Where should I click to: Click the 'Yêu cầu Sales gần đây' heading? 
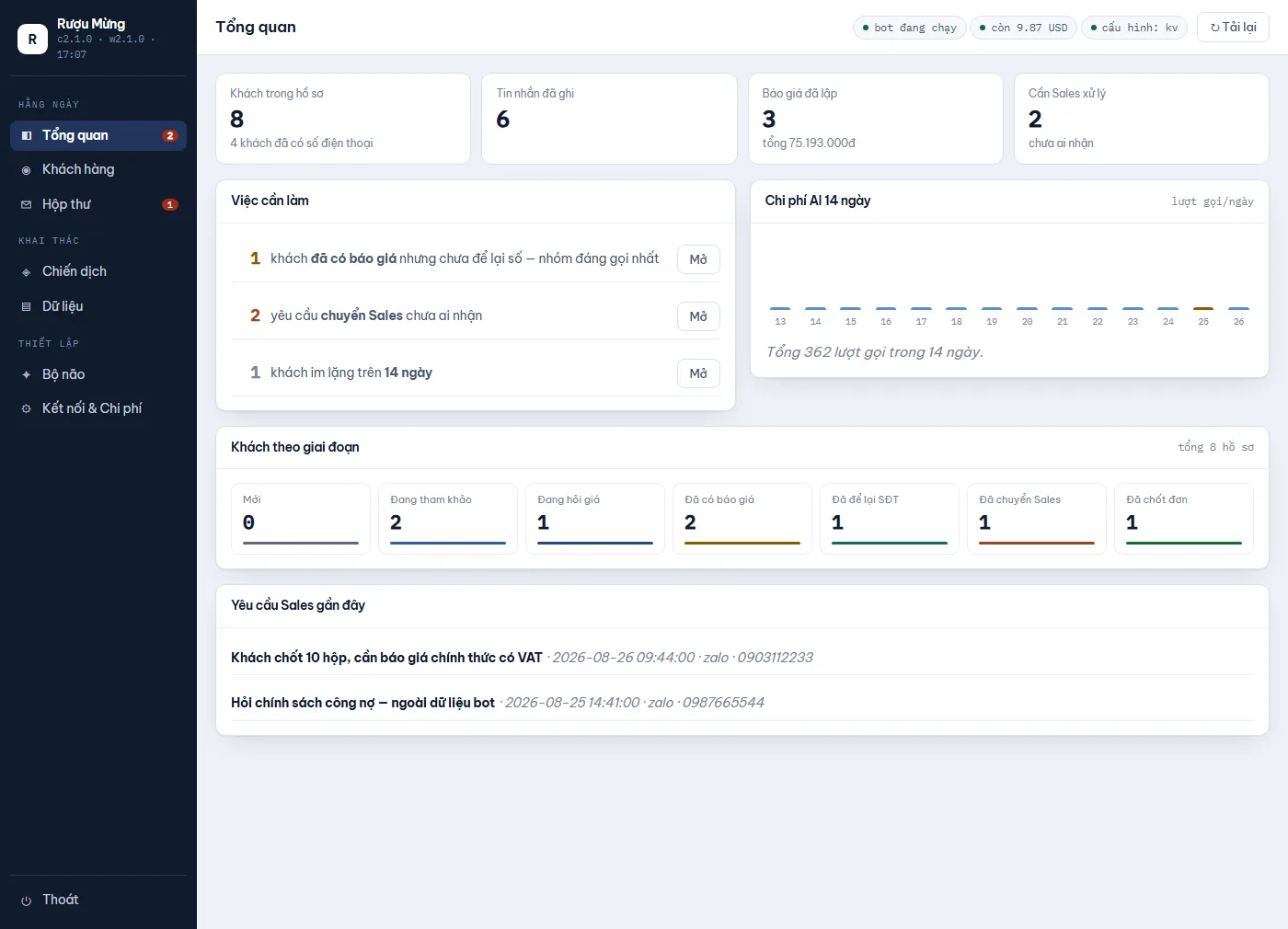298,605
